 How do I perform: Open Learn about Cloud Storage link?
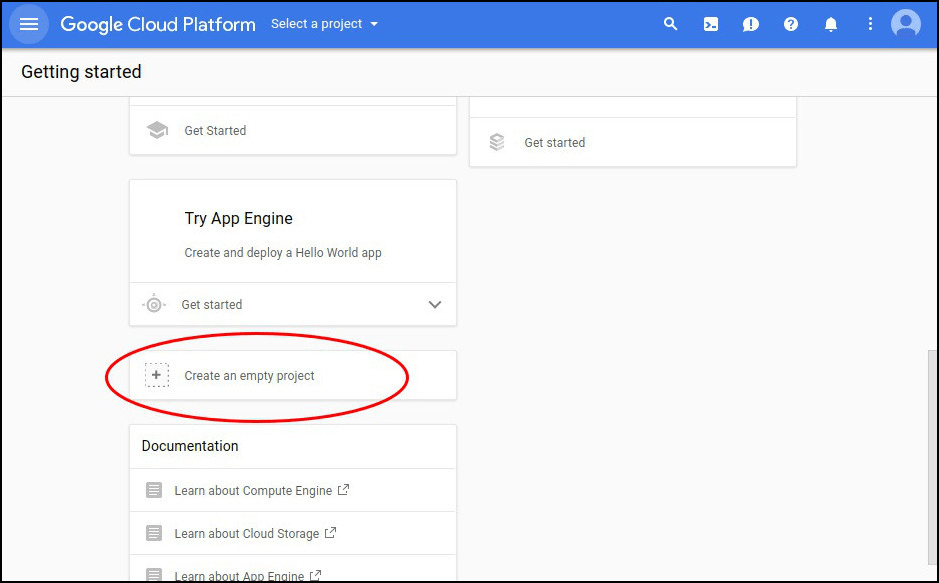tap(246, 533)
